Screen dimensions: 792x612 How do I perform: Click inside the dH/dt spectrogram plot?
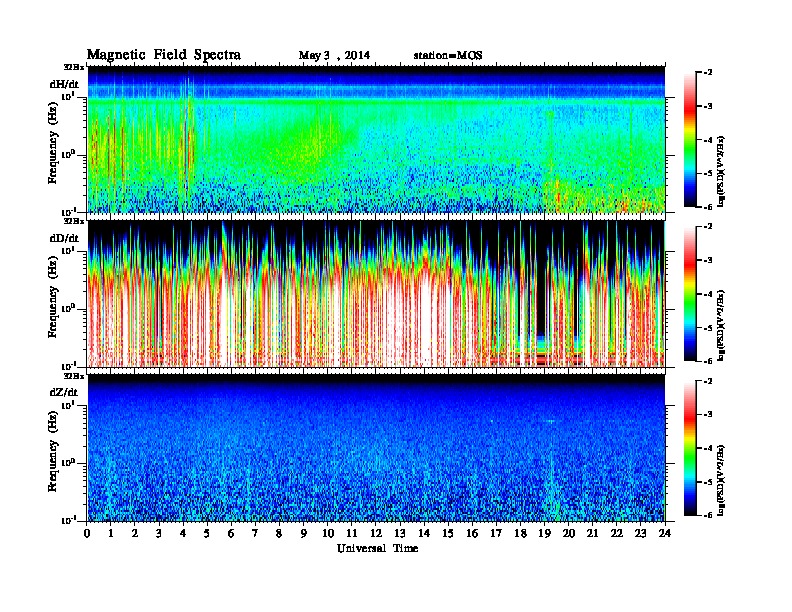click(376, 139)
